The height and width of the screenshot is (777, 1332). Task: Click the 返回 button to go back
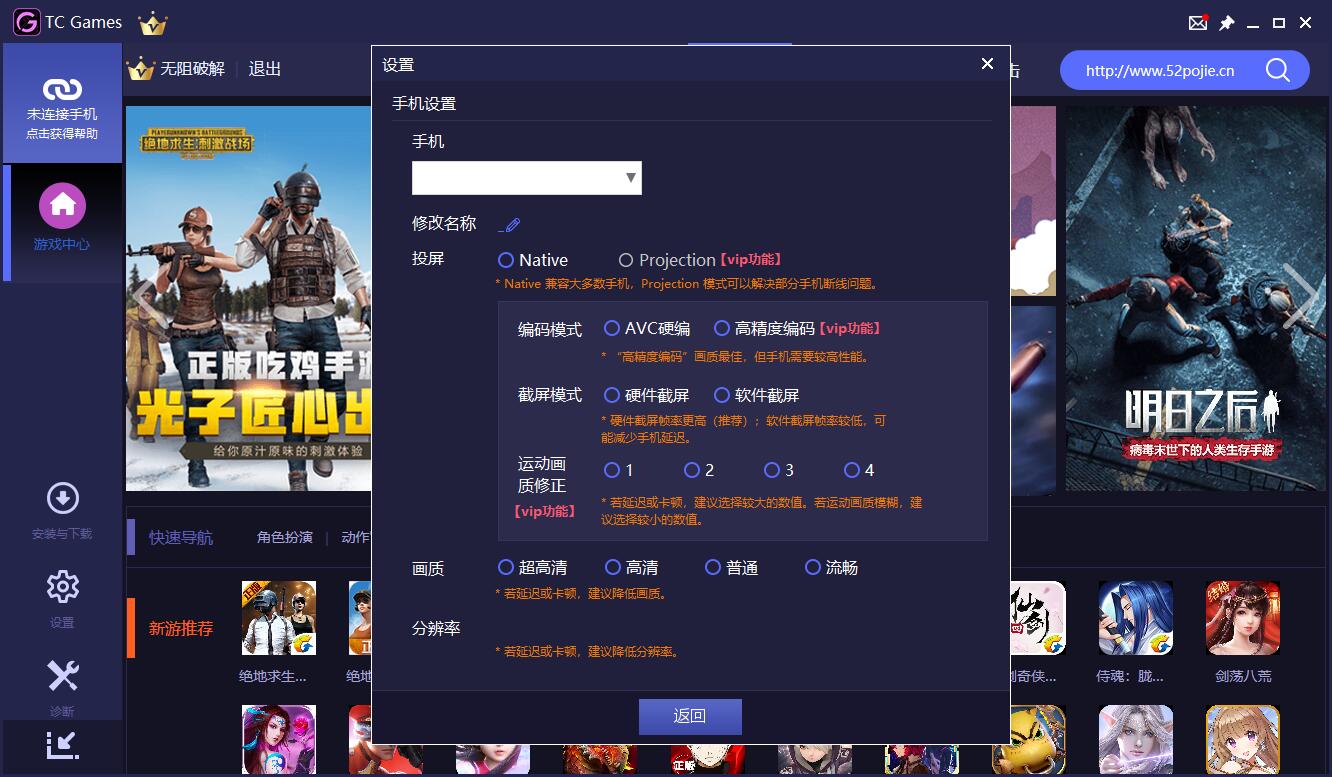690,716
